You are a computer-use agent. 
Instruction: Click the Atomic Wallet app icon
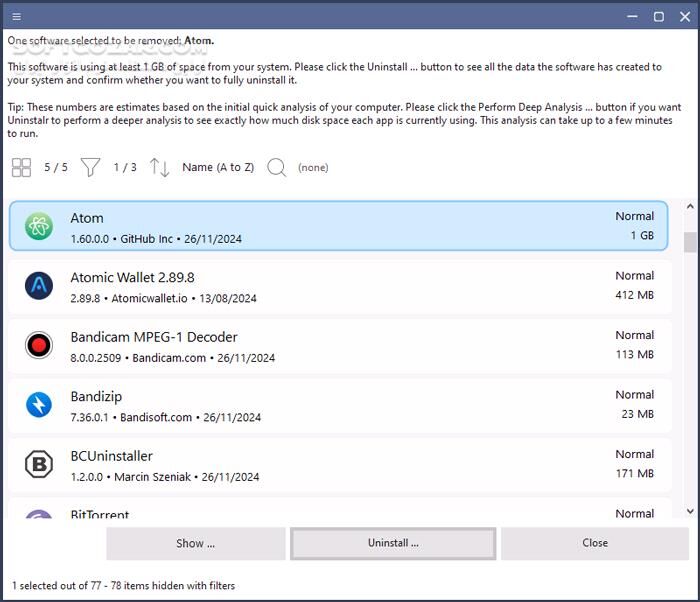tap(39, 287)
